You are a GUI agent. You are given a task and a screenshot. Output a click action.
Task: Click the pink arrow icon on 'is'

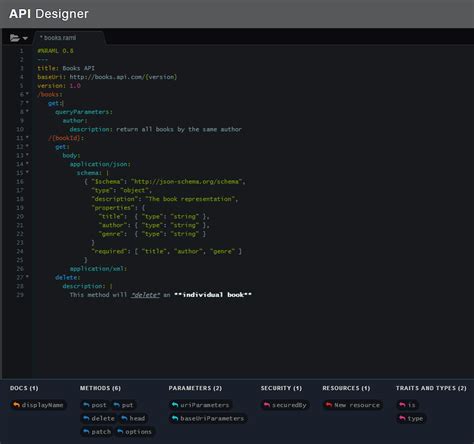click(x=402, y=405)
